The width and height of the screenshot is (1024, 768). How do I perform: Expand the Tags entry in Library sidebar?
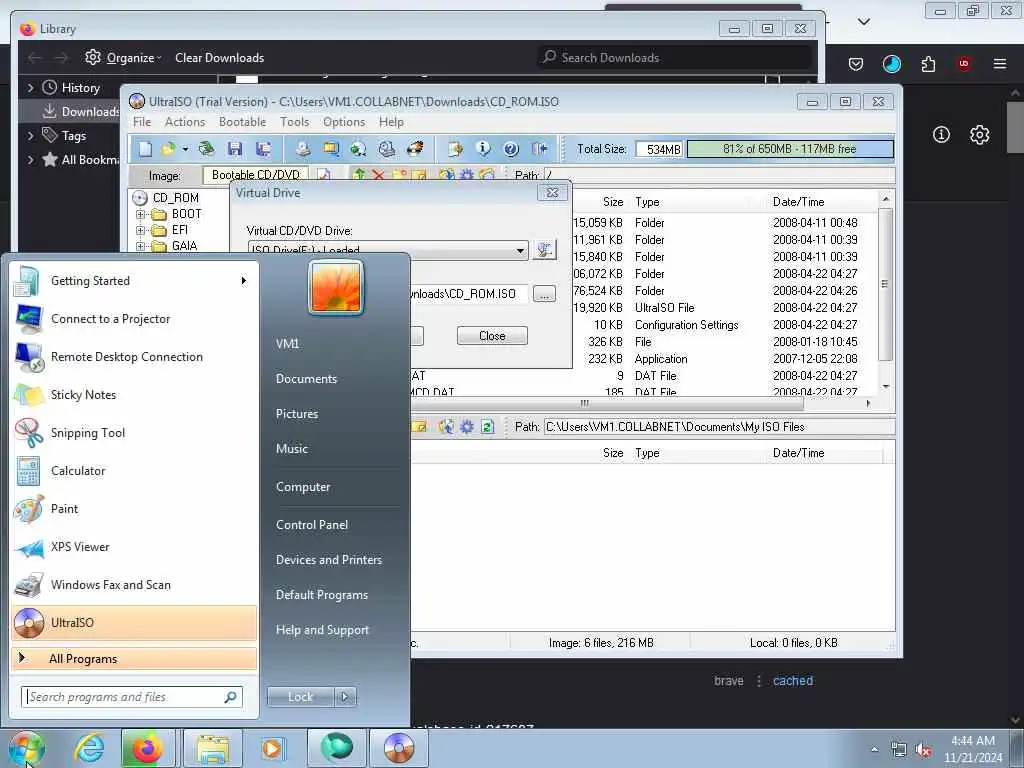click(x=30, y=136)
